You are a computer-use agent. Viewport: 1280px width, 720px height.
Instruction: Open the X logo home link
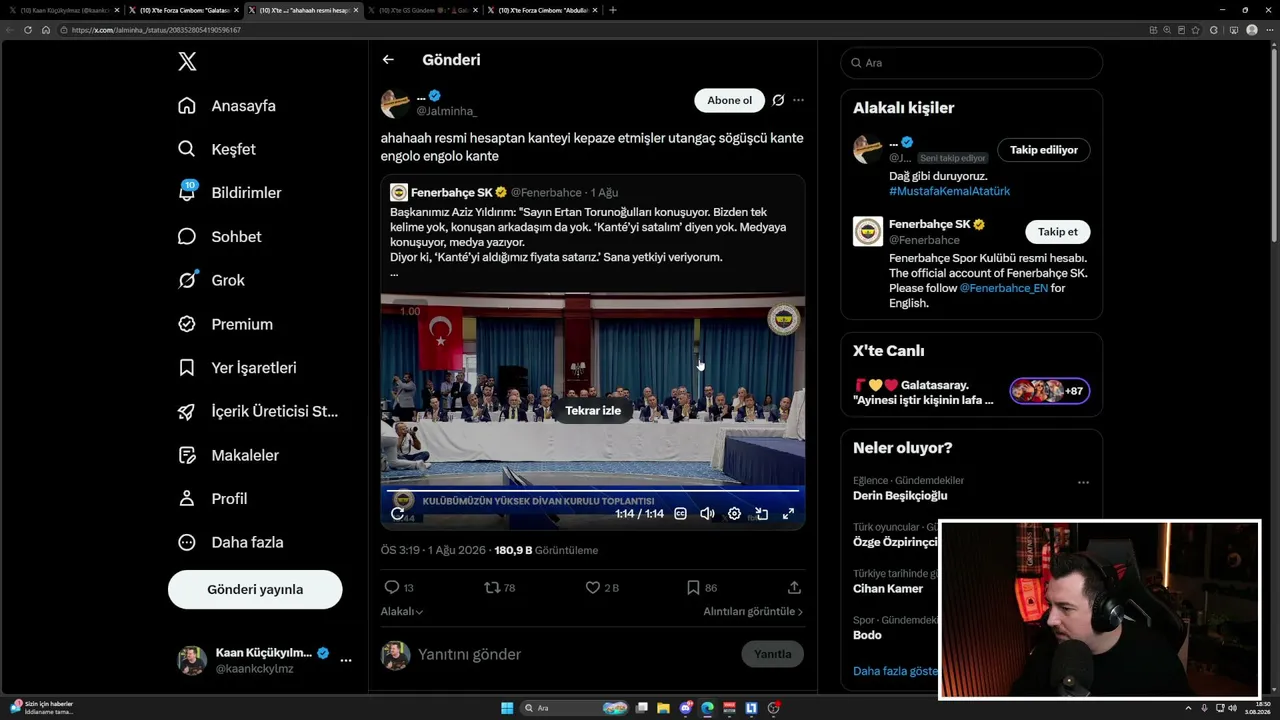187,62
